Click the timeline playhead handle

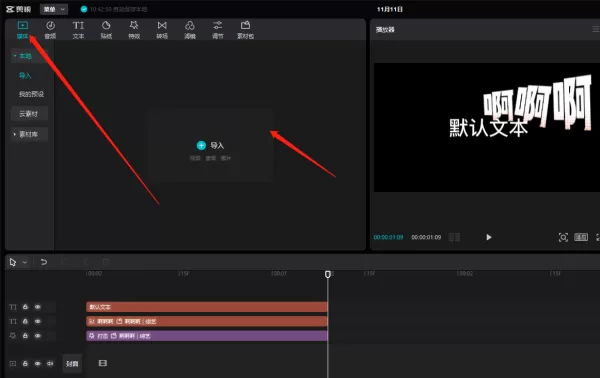click(328, 274)
